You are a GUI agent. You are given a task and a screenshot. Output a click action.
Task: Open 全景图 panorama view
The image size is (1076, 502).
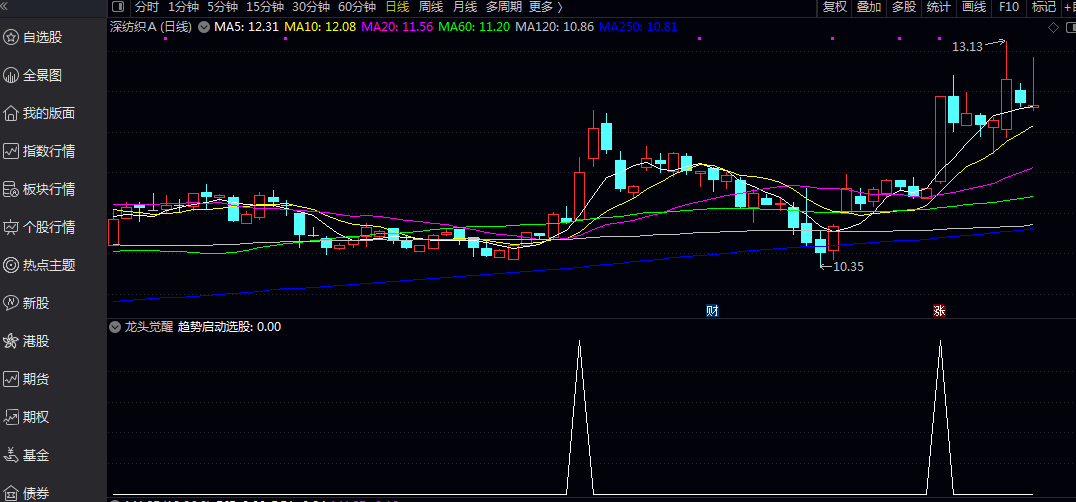[x=42, y=75]
